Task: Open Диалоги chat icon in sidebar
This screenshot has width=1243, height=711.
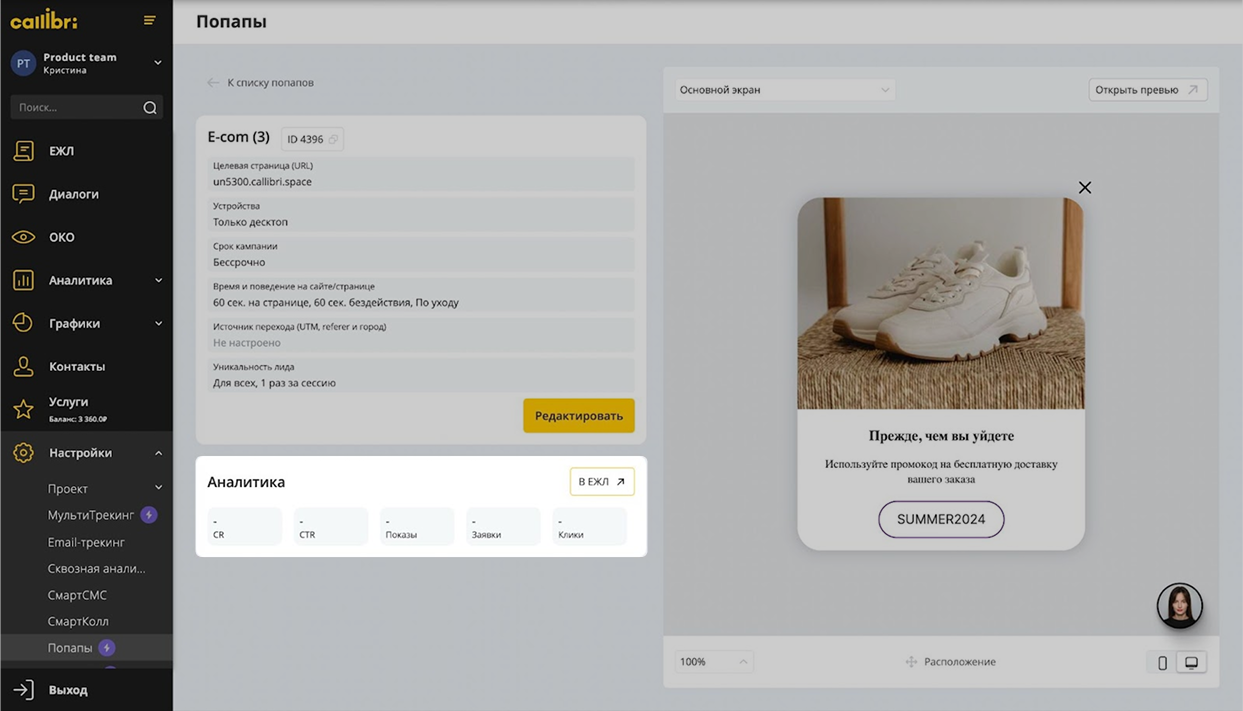Action: [x=23, y=194]
